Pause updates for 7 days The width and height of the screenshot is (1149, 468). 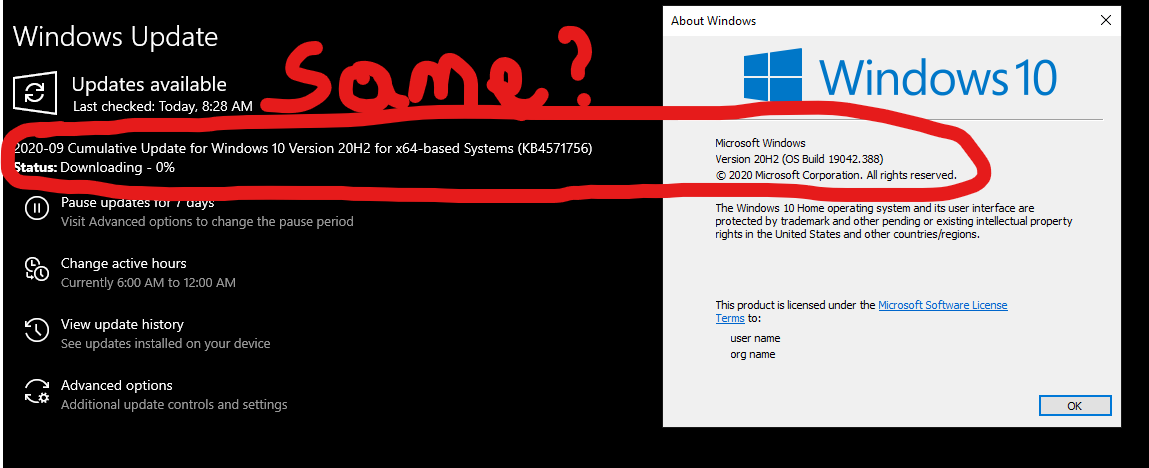tap(137, 202)
